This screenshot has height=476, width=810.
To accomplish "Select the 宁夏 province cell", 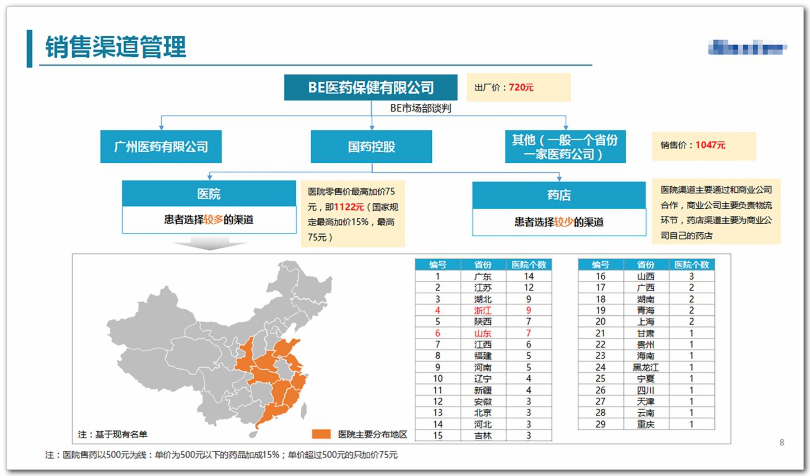I will pyautogui.click(x=646, y=379).
